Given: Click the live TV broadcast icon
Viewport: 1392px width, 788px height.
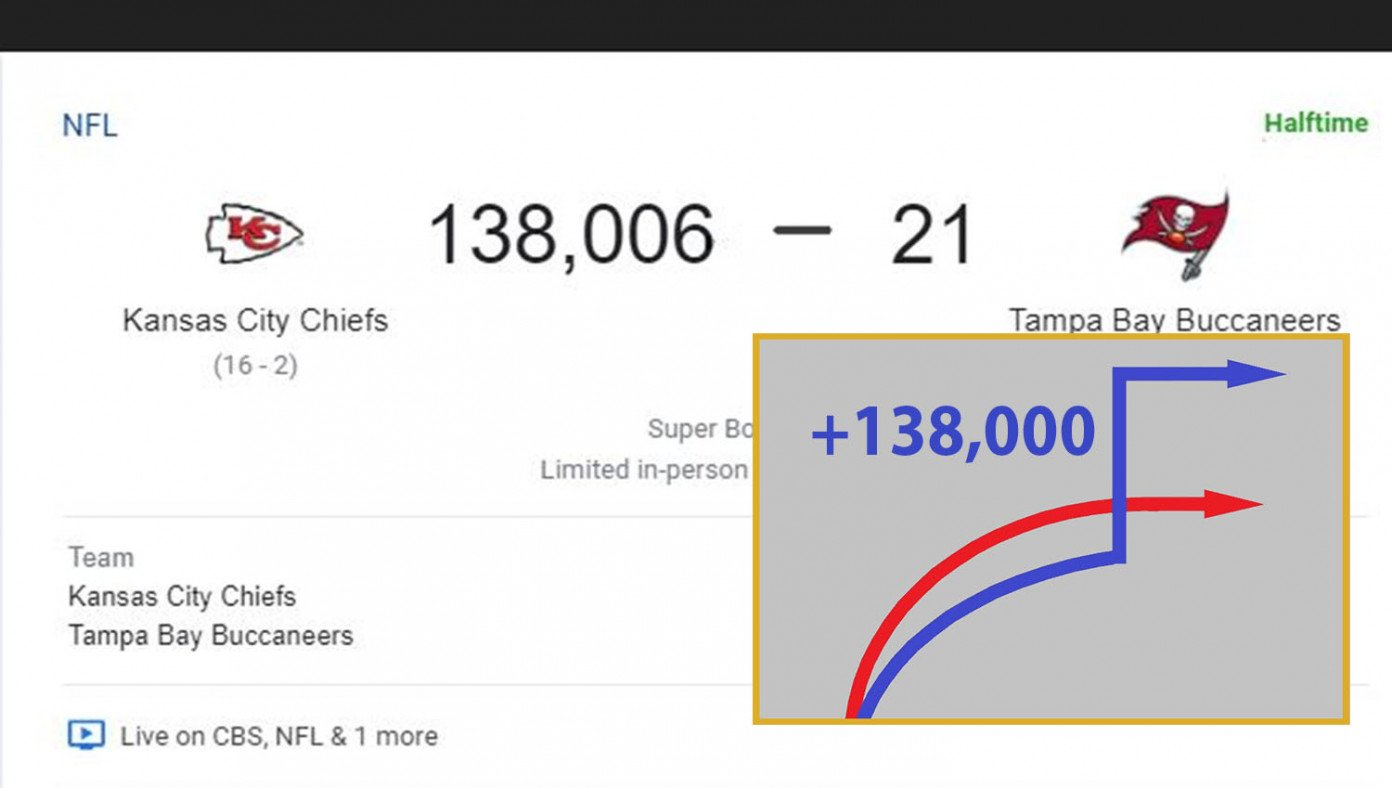Looking at the screenshot, I should [86, 736].
